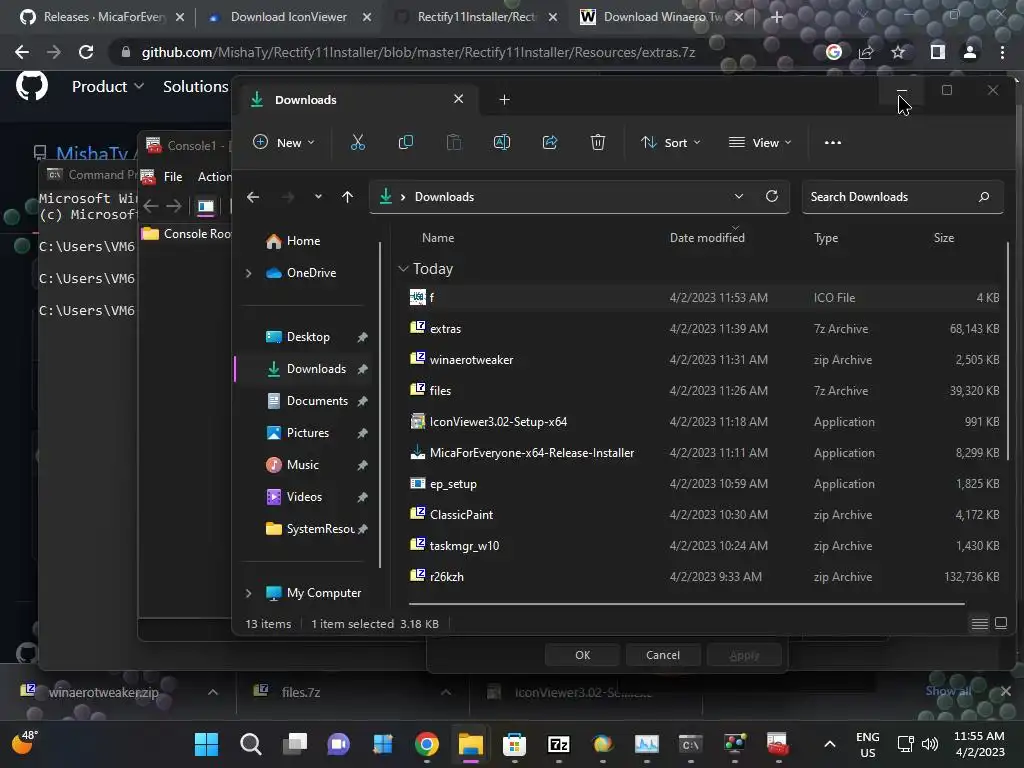The image size is (1024, 768).
Task: Sort by Date modified column header
Action: point(707,238)
